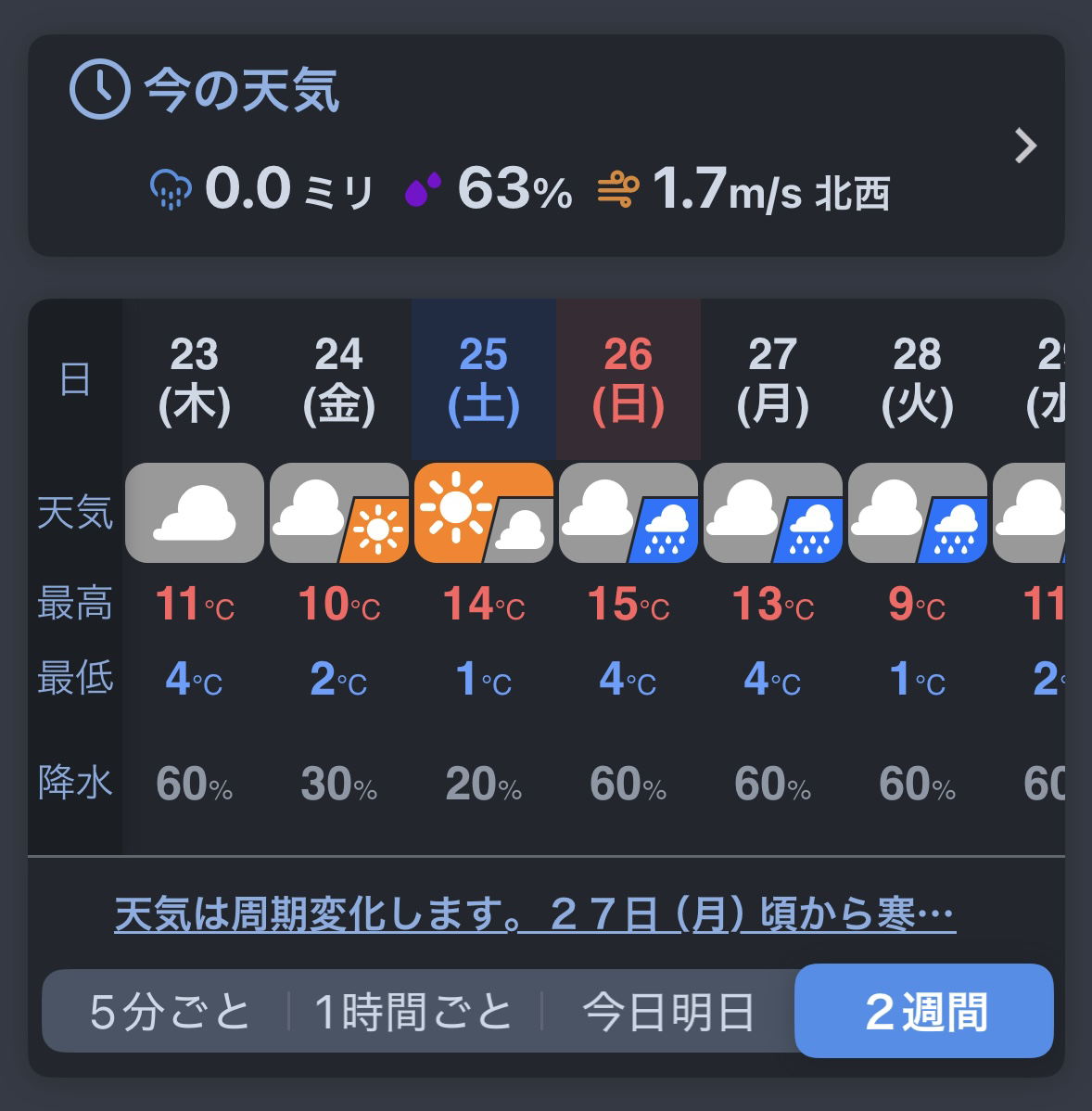Select the 今日明日 forecast tab
The height and width of the screenshot is (1111, 1092).
667,1012
